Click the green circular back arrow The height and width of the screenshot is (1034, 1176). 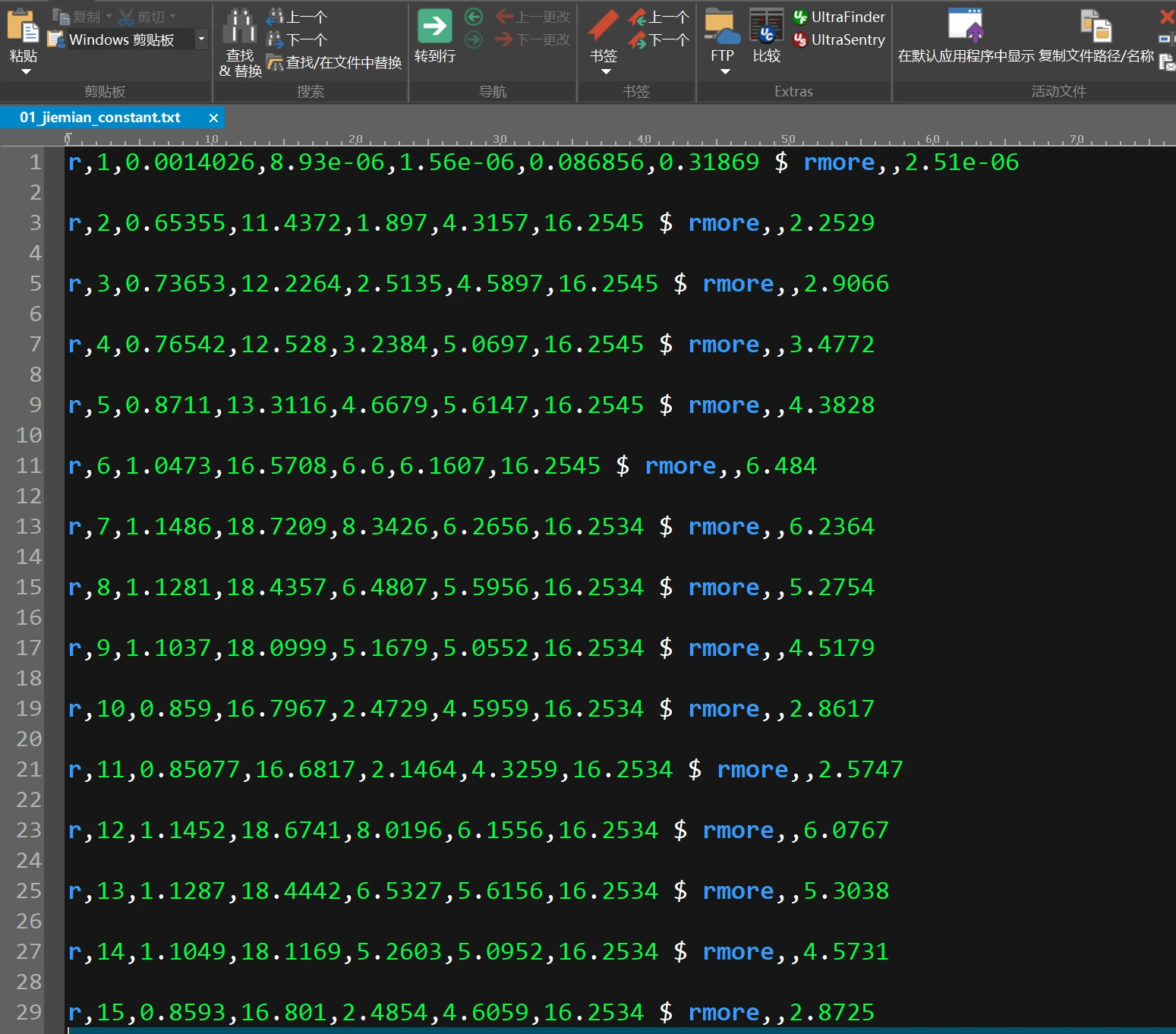coord(474,17)
